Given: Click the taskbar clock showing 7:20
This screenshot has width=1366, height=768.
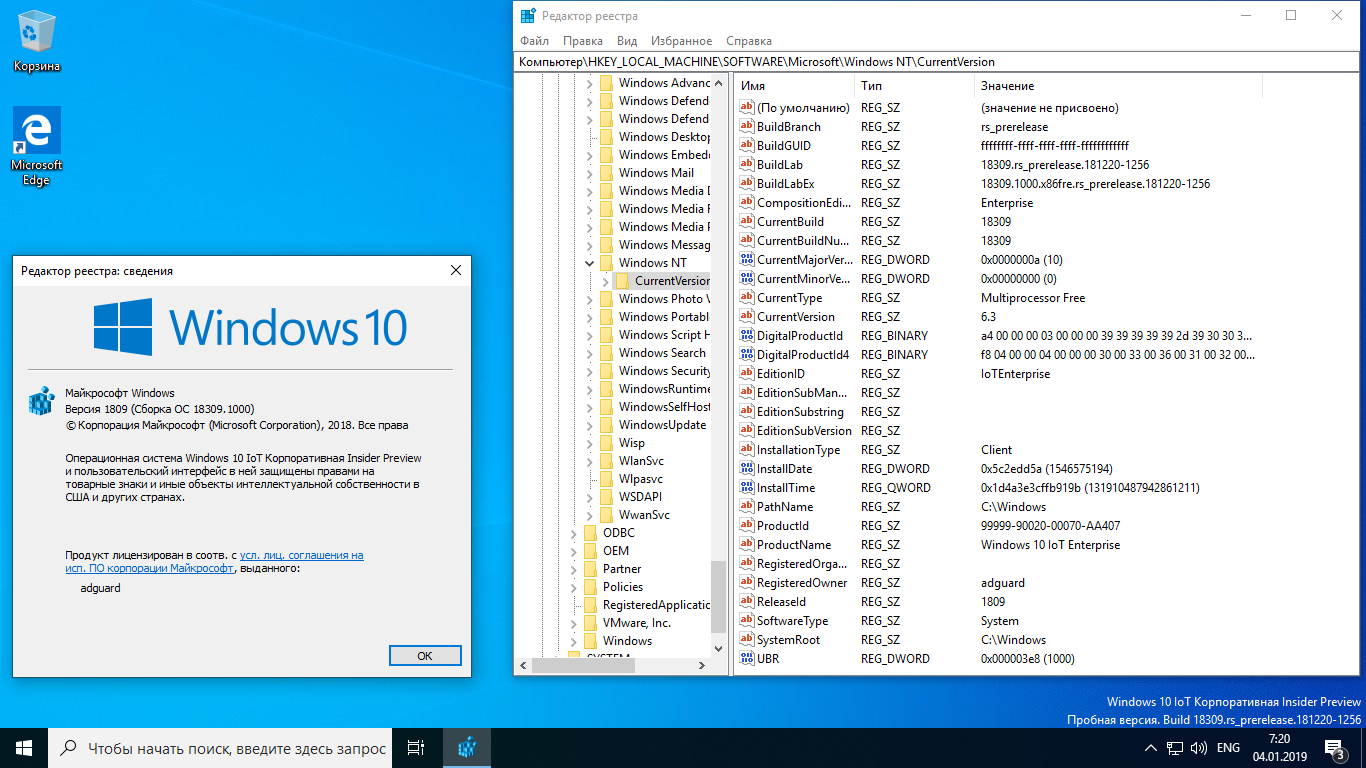Looking at the screenshot, I should click(x=1278, y=747).
